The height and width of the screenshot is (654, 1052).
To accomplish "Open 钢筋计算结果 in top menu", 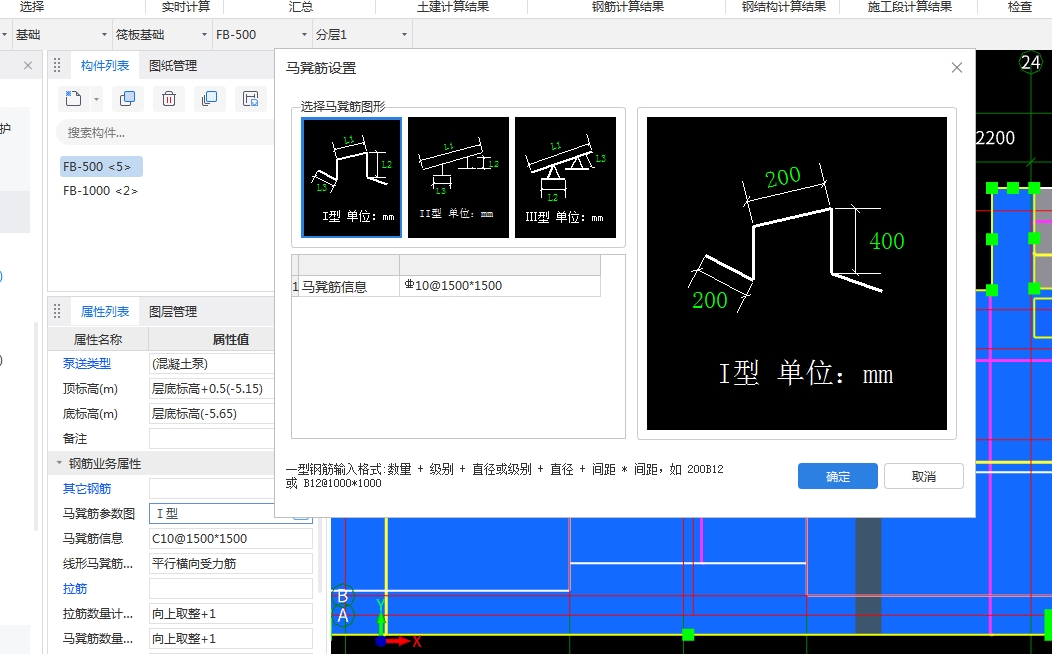I will (x=627, y=7).
